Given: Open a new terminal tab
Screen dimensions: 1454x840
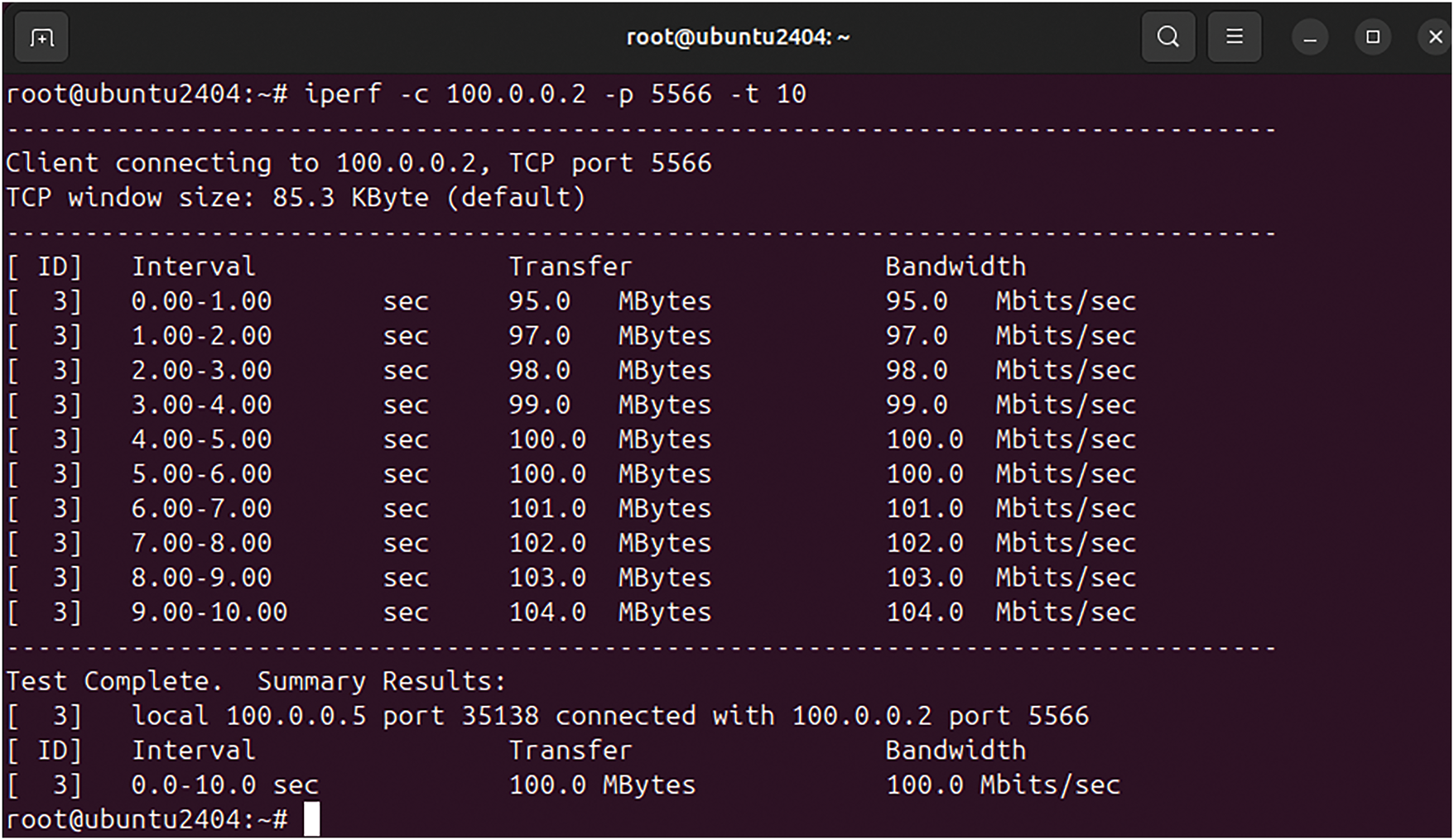Looking at the screenshot, I should (x=41, y=38).
